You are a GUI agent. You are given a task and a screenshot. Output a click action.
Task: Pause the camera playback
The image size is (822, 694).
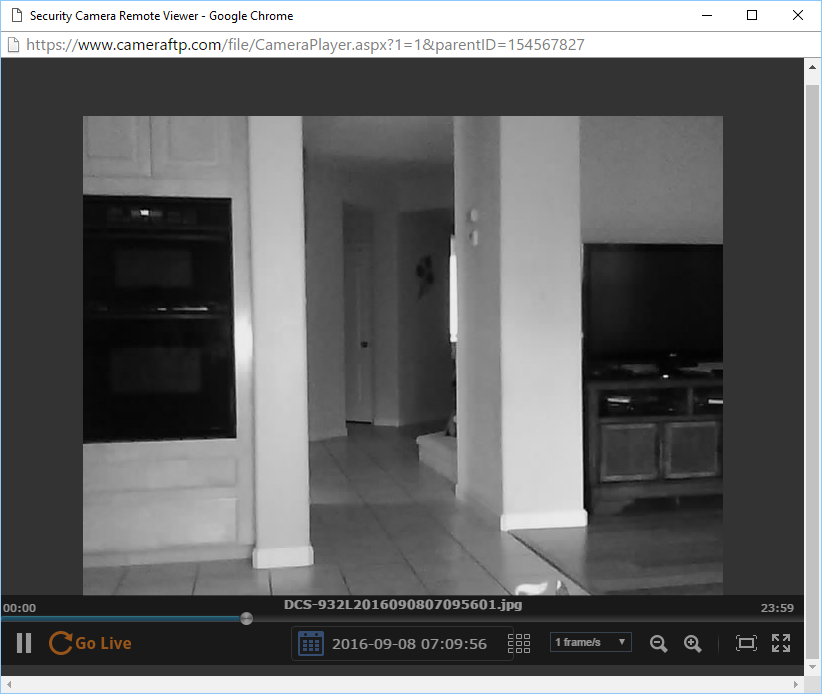(x=24, y=643)
